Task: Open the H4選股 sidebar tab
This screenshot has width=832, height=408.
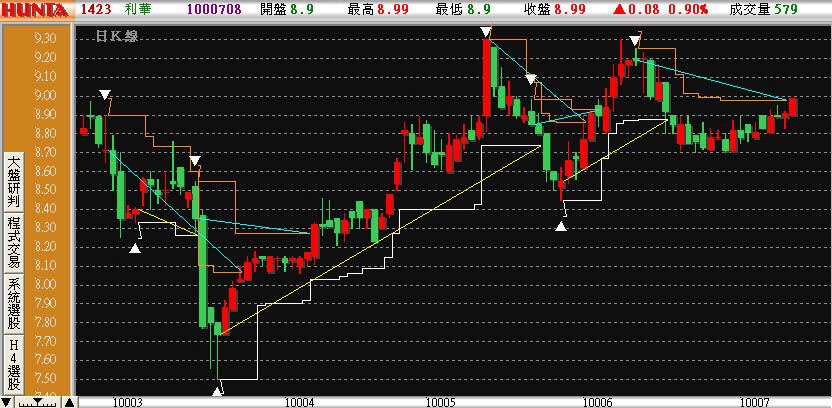Action: point(14,363)
